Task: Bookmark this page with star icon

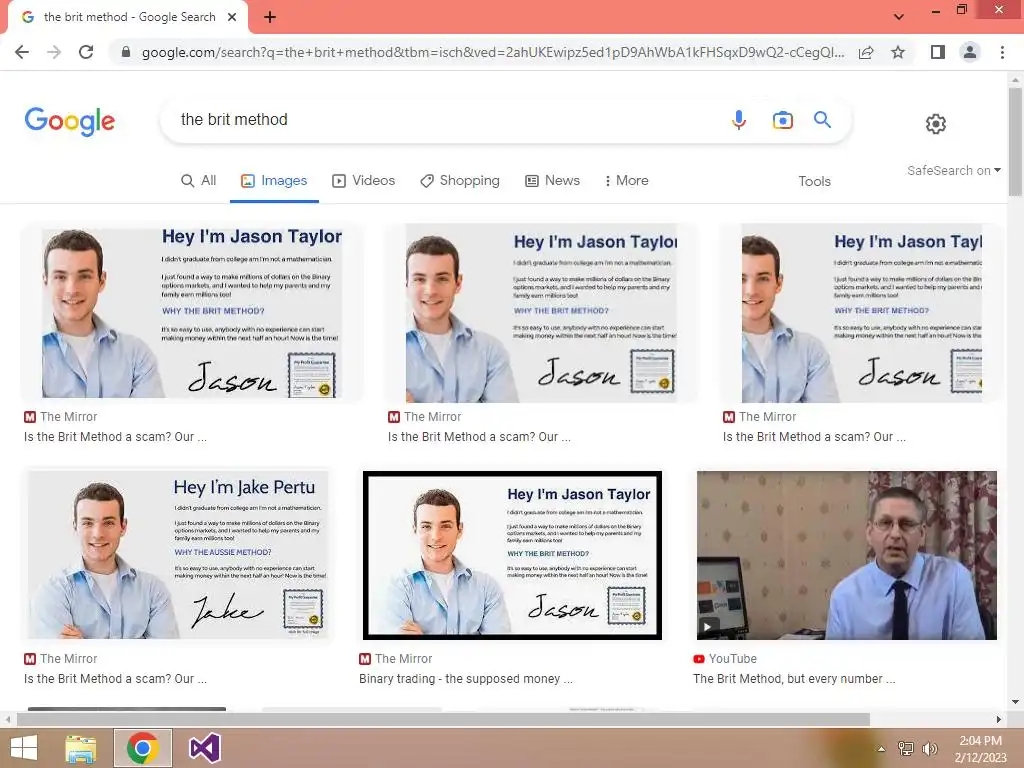Action: tap(898, 52)
